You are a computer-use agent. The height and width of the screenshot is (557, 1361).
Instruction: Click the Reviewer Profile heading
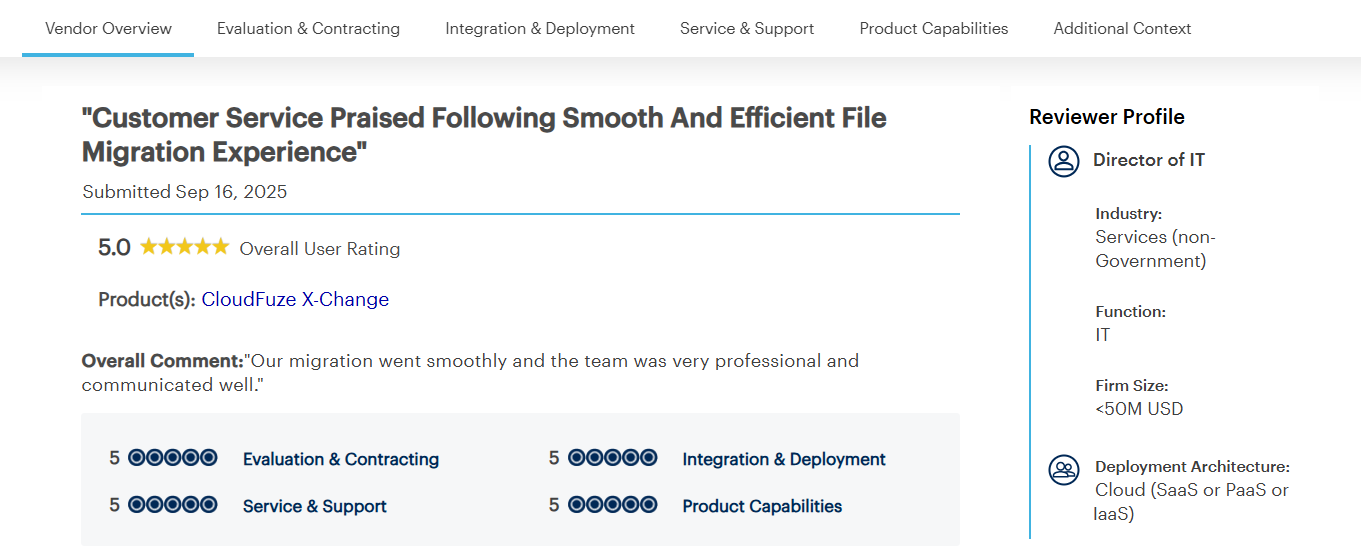[x=1107, y=117]
